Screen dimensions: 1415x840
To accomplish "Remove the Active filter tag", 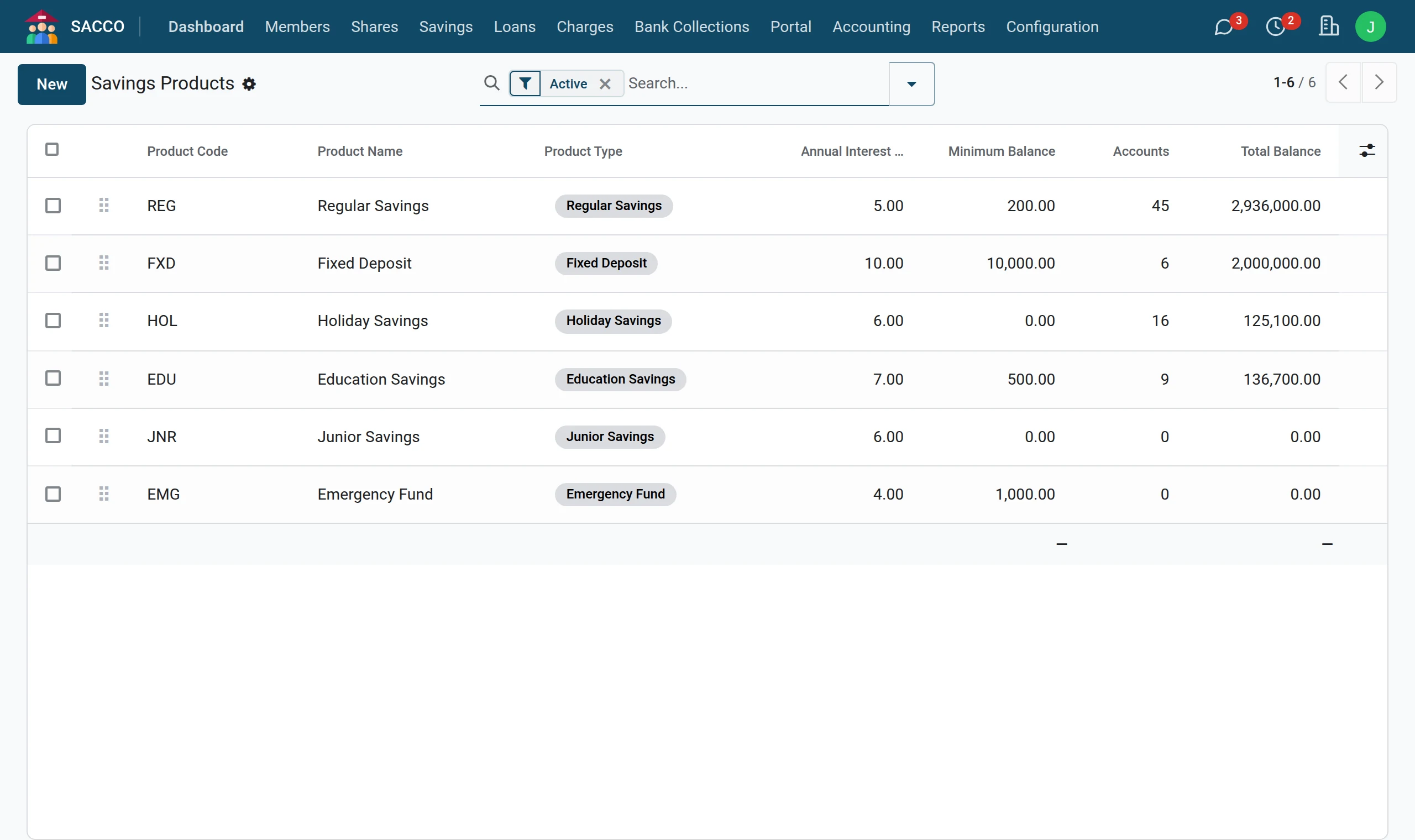I will (x=605, y=84).
